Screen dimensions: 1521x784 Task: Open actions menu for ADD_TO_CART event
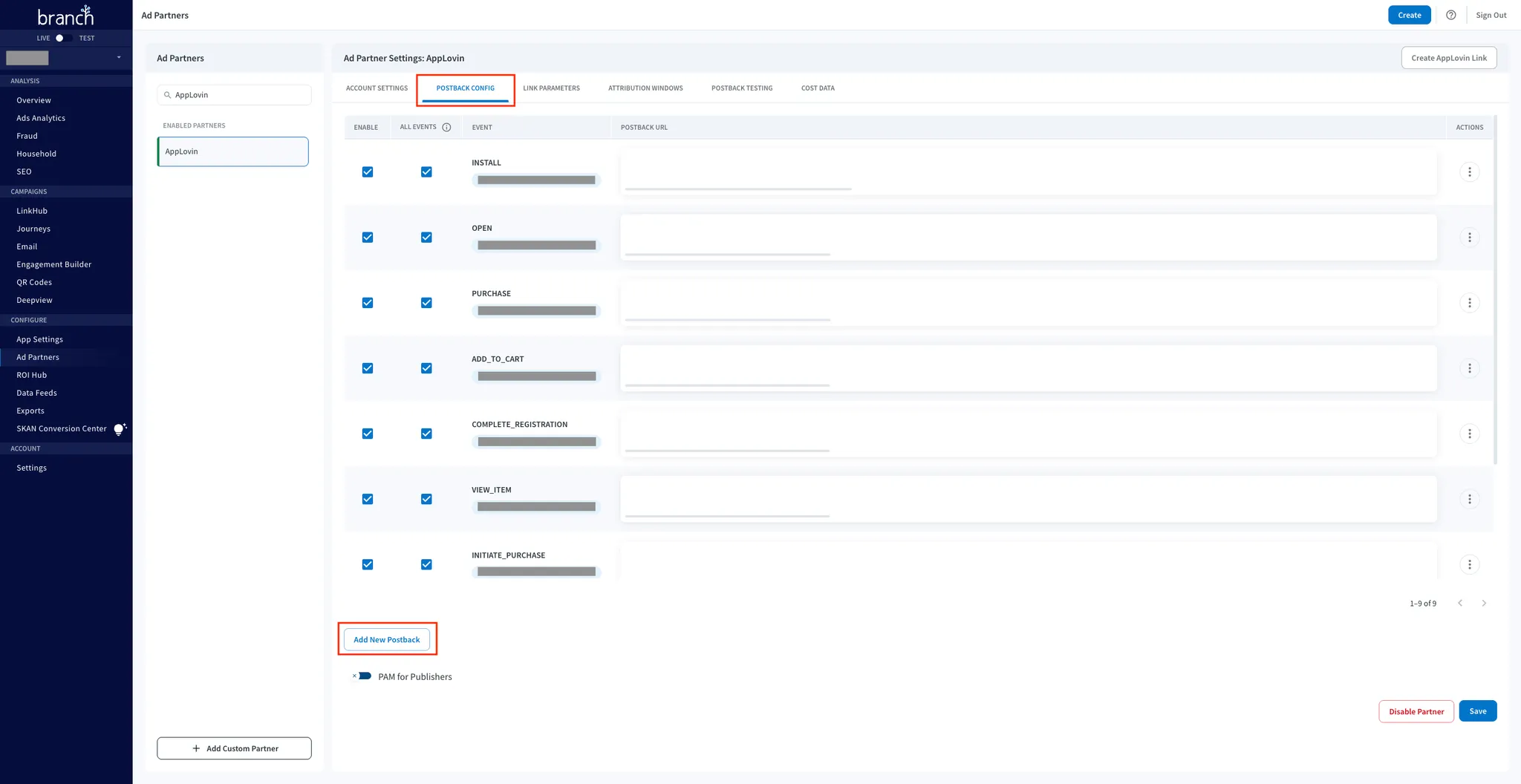[1469, 368]
